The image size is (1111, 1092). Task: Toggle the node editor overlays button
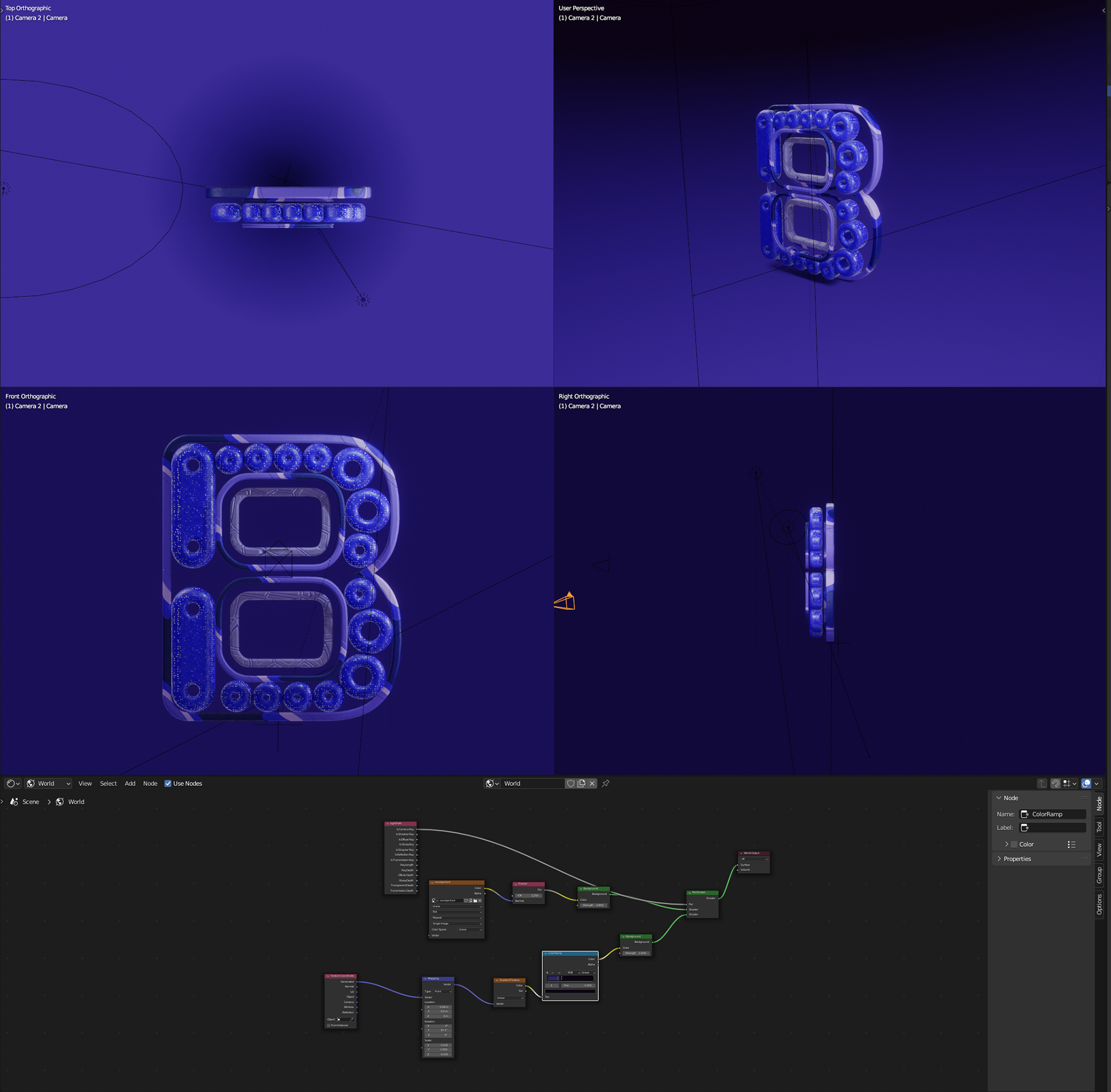click(1086, 784)
